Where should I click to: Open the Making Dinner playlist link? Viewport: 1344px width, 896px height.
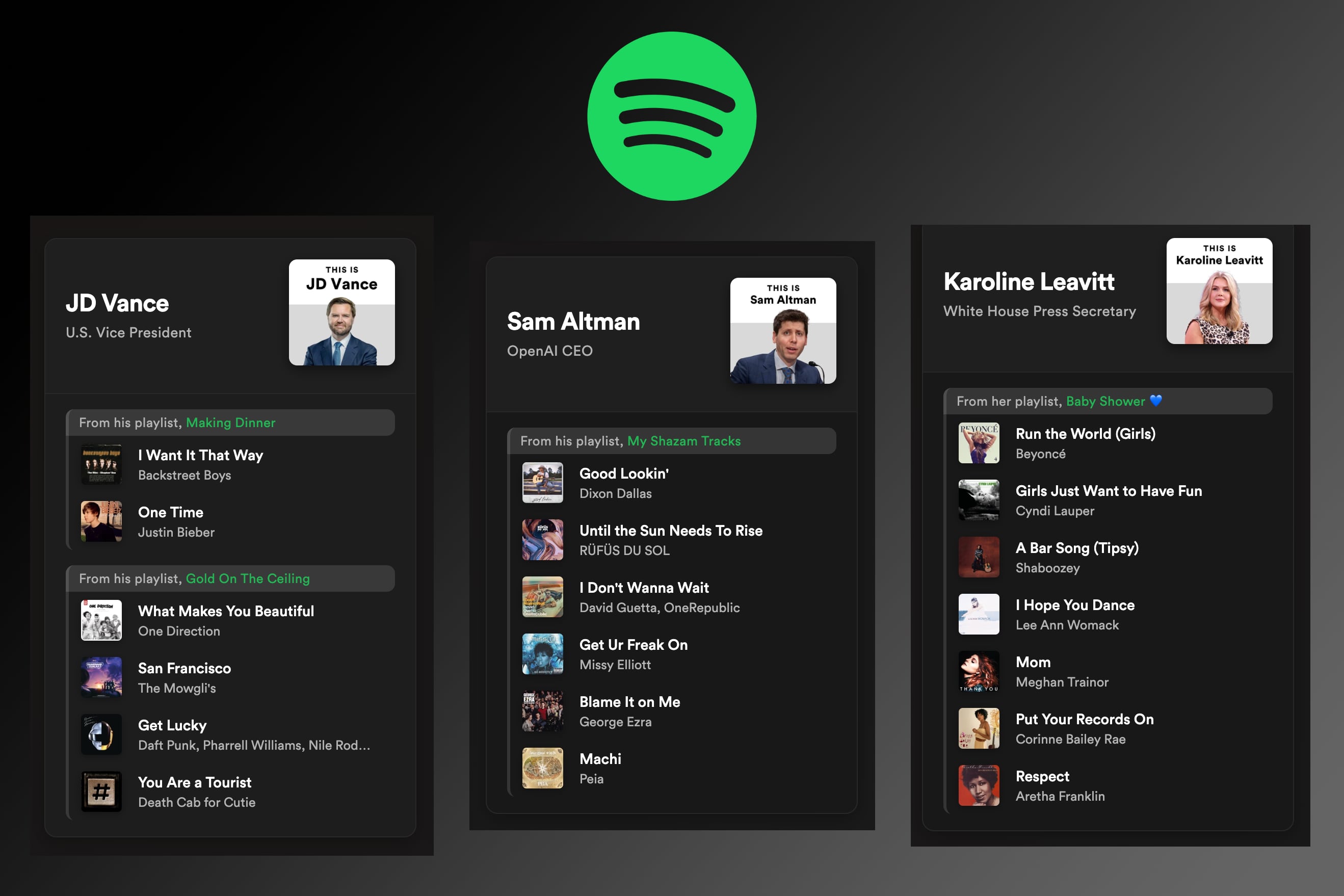pyautogui.click(x=230, y=423)
